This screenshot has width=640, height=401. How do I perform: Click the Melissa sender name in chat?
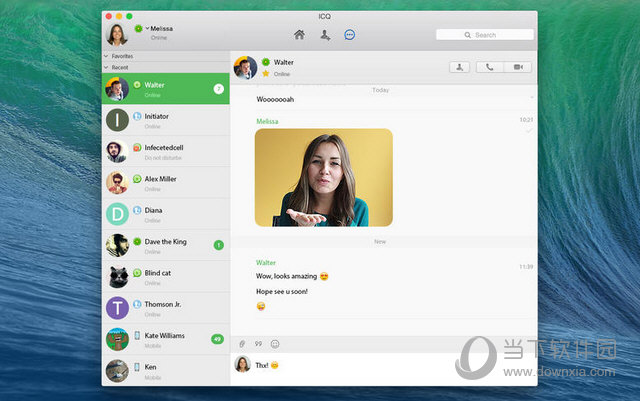(267, 121)
